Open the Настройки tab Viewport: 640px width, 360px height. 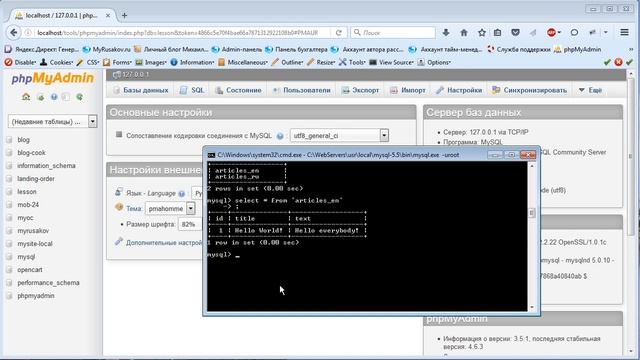tap(459, 90)
